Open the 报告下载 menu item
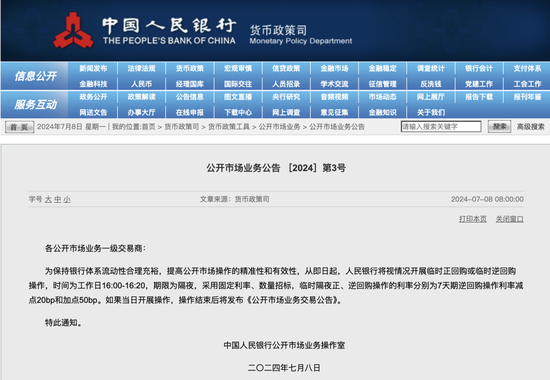 tap(479, 97)
